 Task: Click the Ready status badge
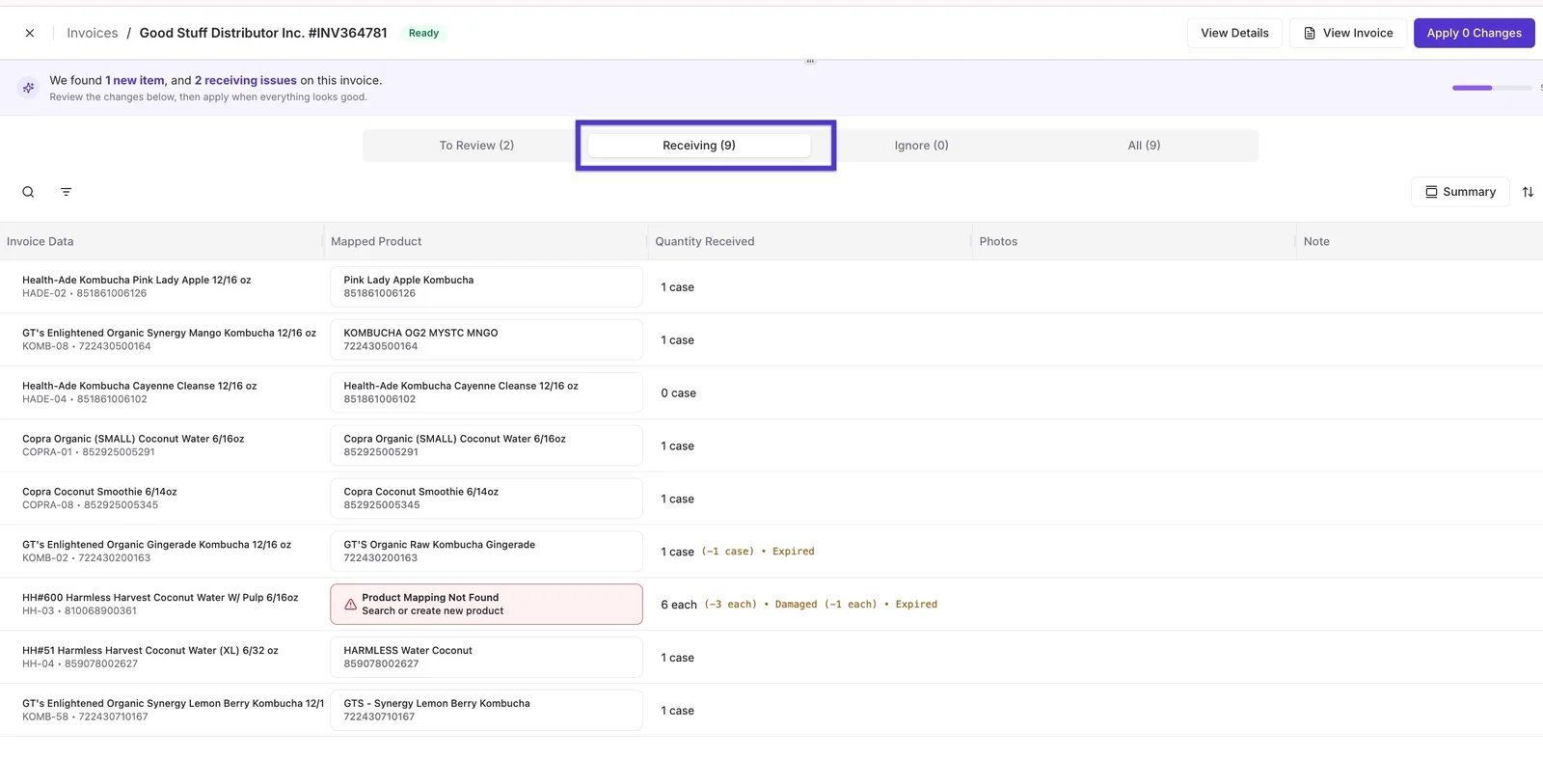click(x=423, y=33)
